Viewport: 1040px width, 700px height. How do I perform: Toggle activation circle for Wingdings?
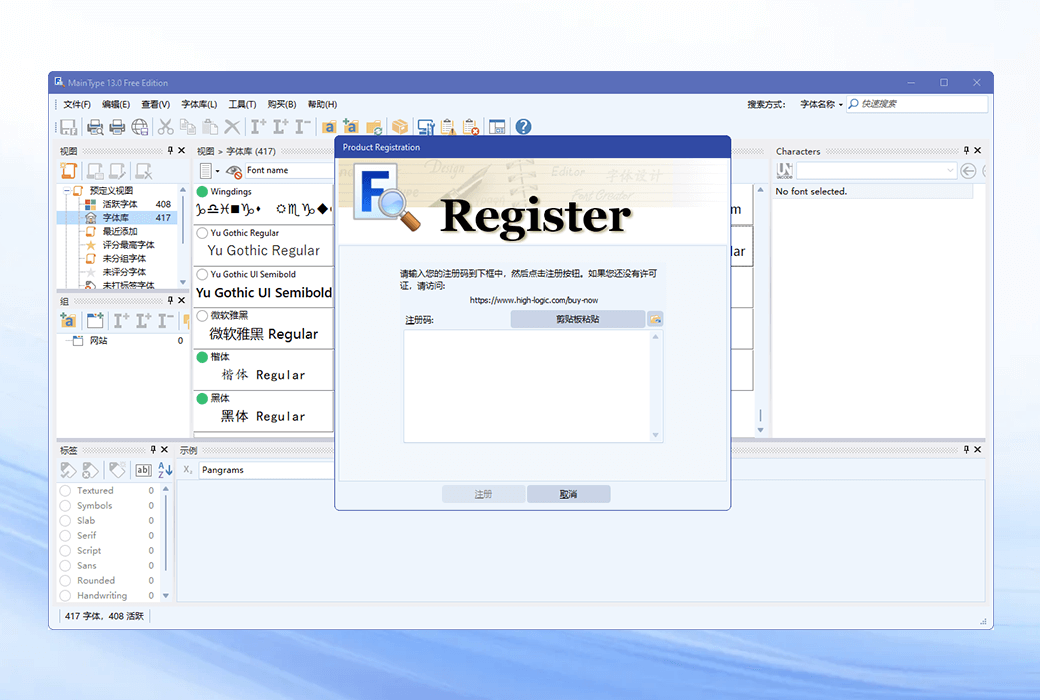[202, 192]
